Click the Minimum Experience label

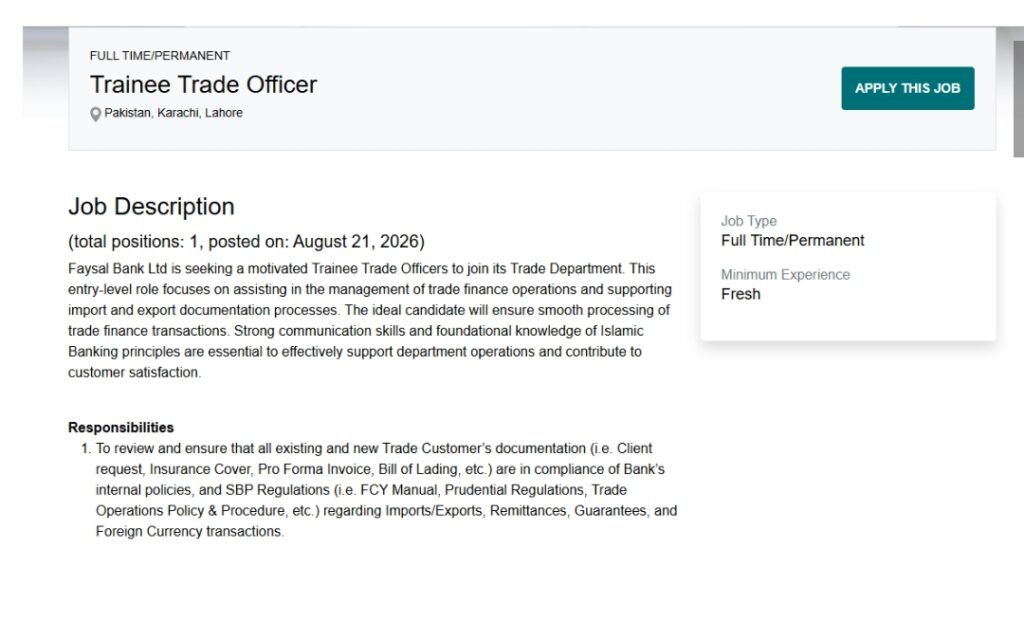(x=785, y=275)
